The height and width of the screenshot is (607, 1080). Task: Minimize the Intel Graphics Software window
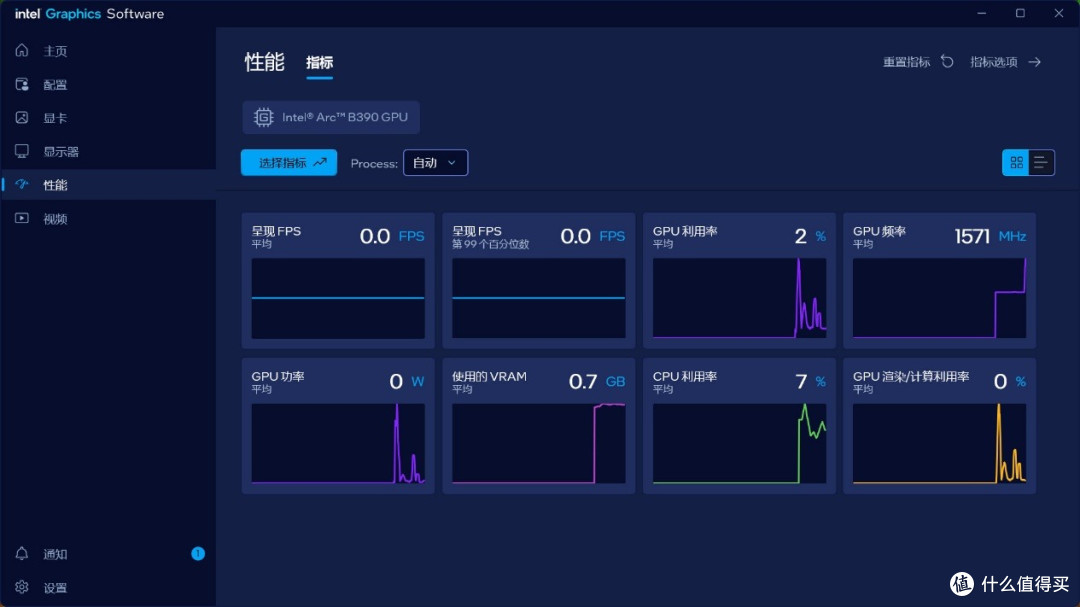(x=982, y=13)
